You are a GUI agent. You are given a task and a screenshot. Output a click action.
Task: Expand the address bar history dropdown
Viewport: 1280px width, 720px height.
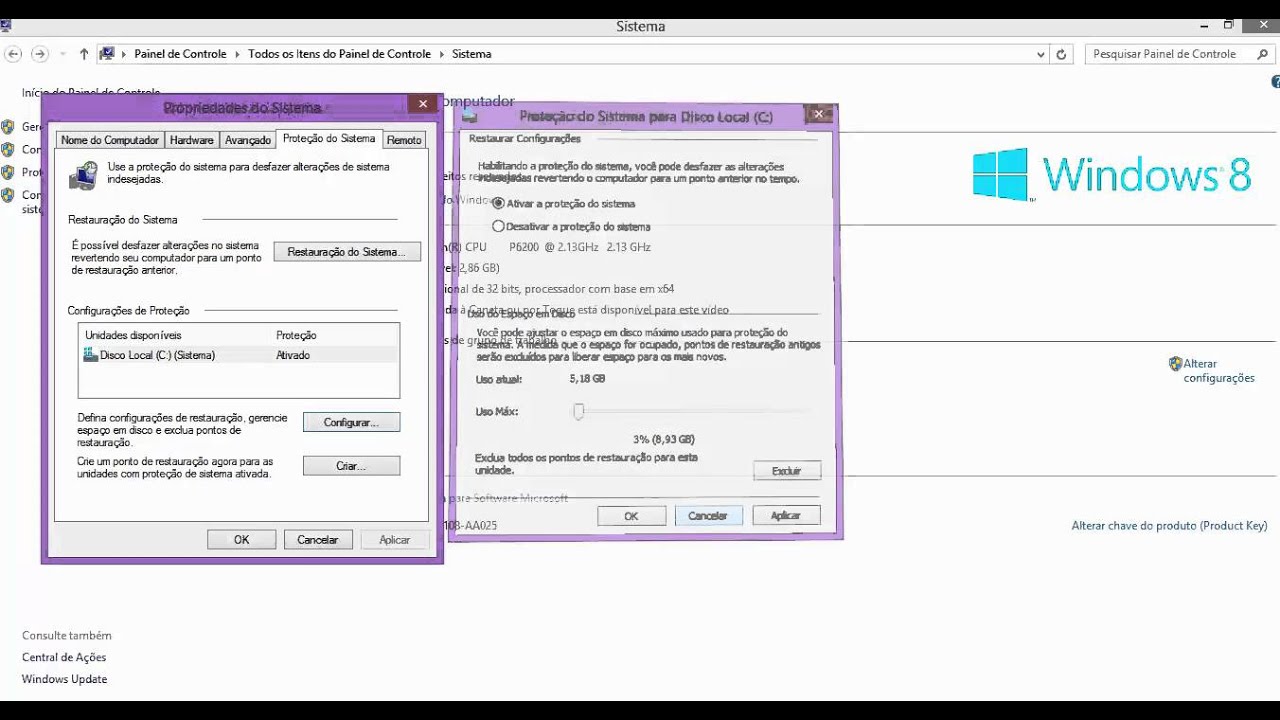click(1041, 54)
